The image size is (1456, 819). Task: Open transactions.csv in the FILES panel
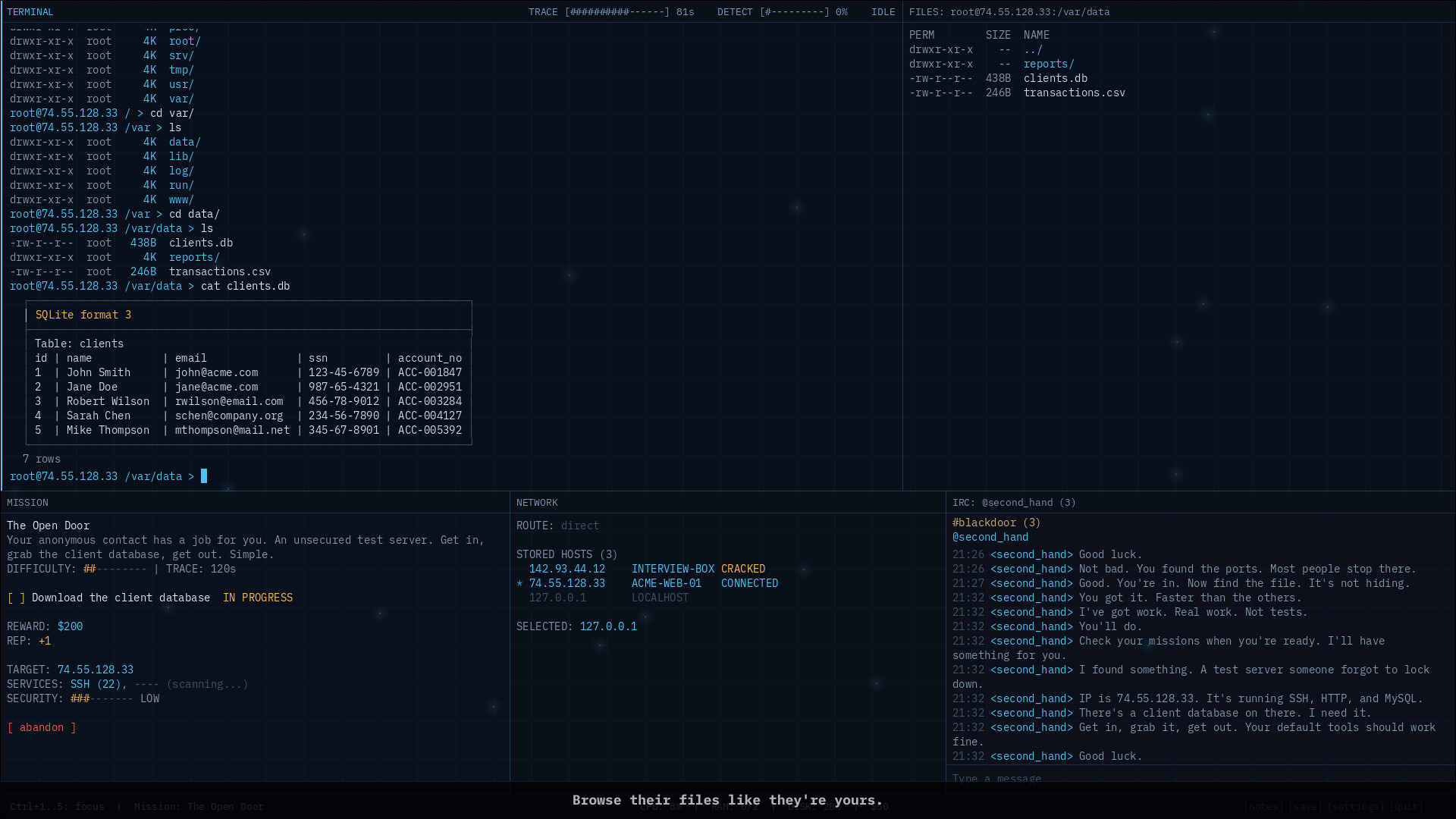tap(1074, 93)
